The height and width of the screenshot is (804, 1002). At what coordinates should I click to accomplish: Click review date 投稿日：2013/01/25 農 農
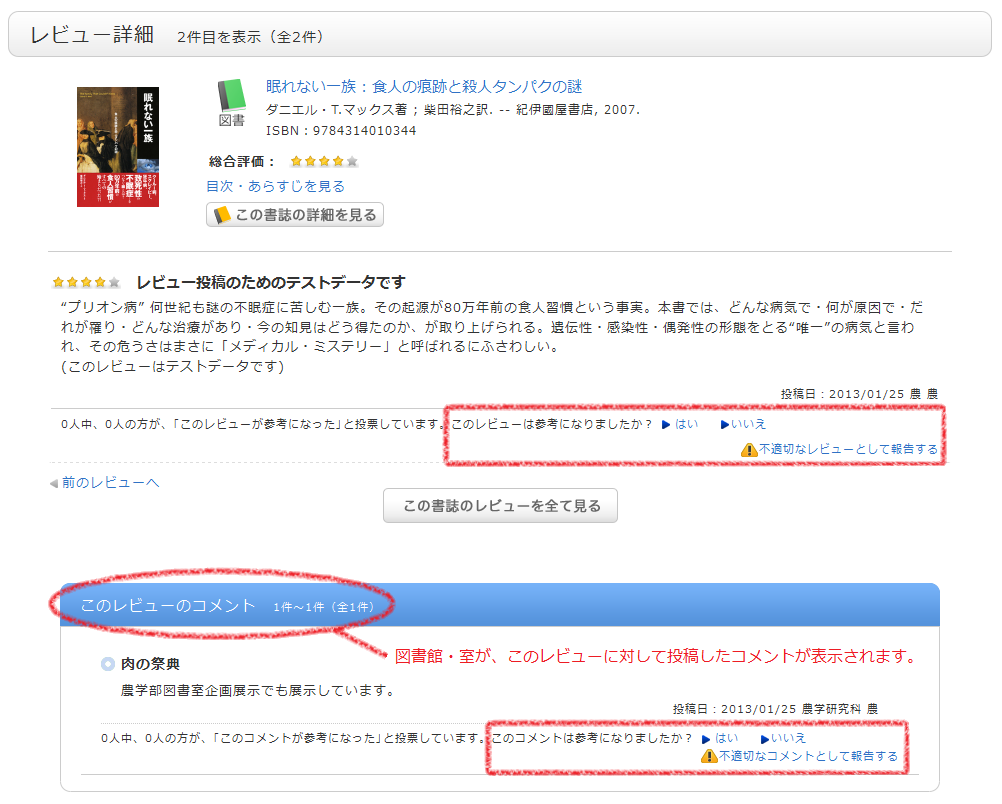pyautogui.click(x=859, y=394)
